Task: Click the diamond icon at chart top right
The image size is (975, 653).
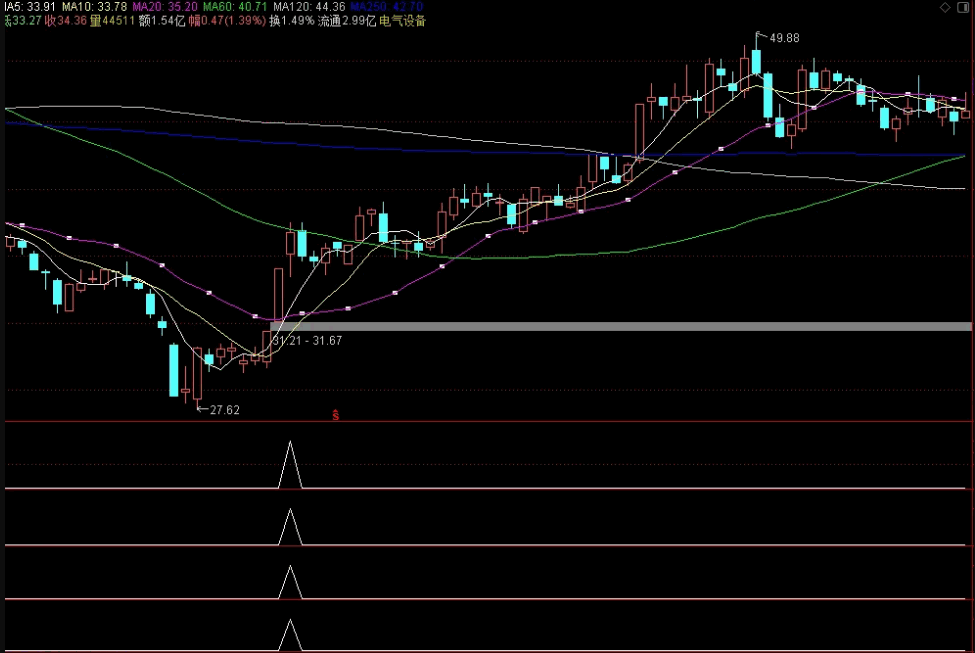Action: coord(945,7)
